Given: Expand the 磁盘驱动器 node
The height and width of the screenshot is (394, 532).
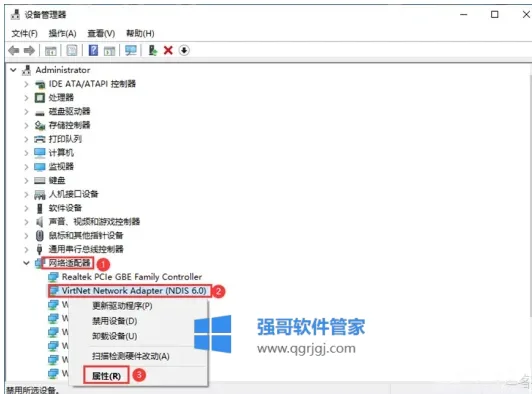Looking at the screenshot, I should point(26,111).
